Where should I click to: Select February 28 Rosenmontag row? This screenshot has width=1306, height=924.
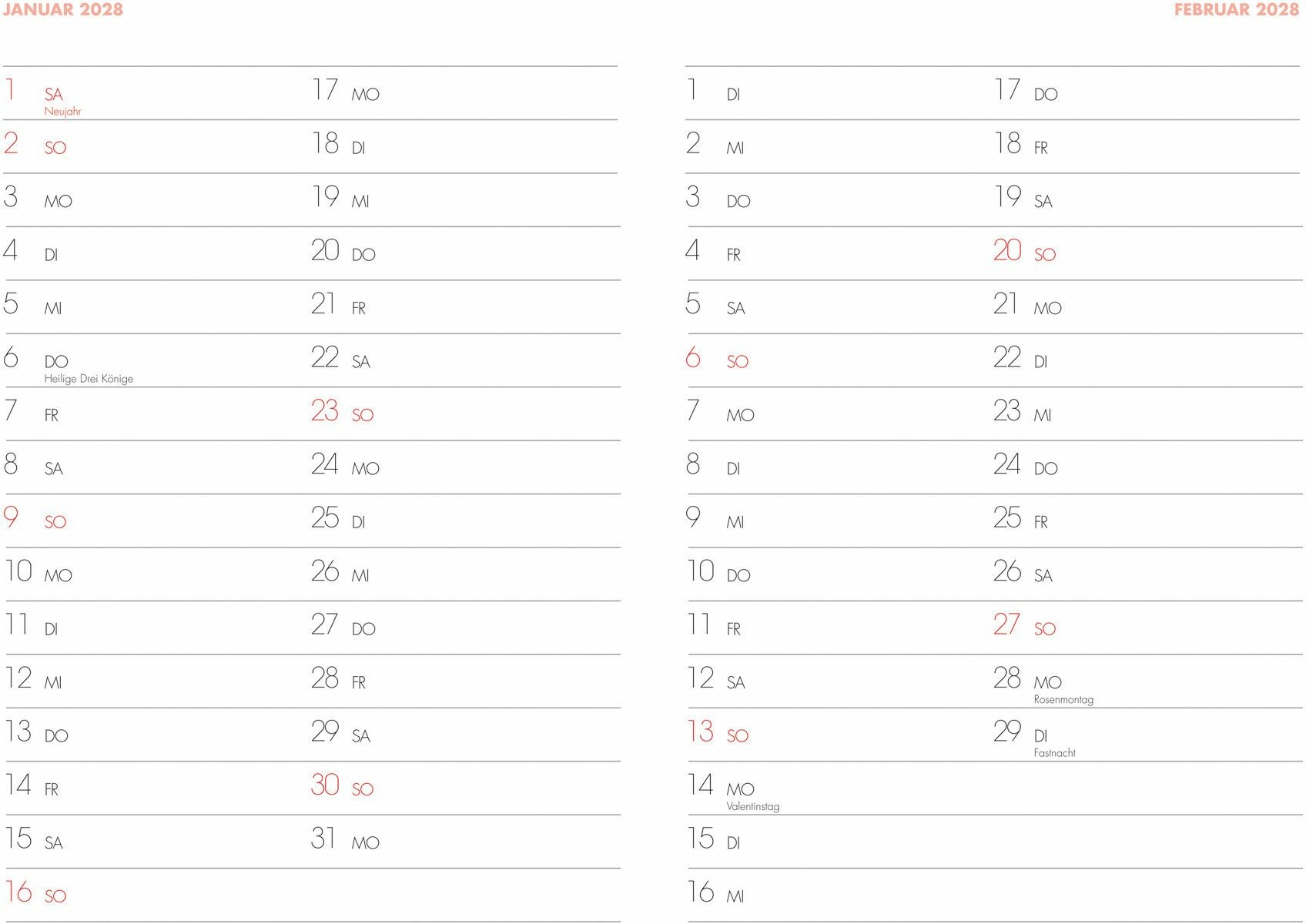tap(1147, 681)
